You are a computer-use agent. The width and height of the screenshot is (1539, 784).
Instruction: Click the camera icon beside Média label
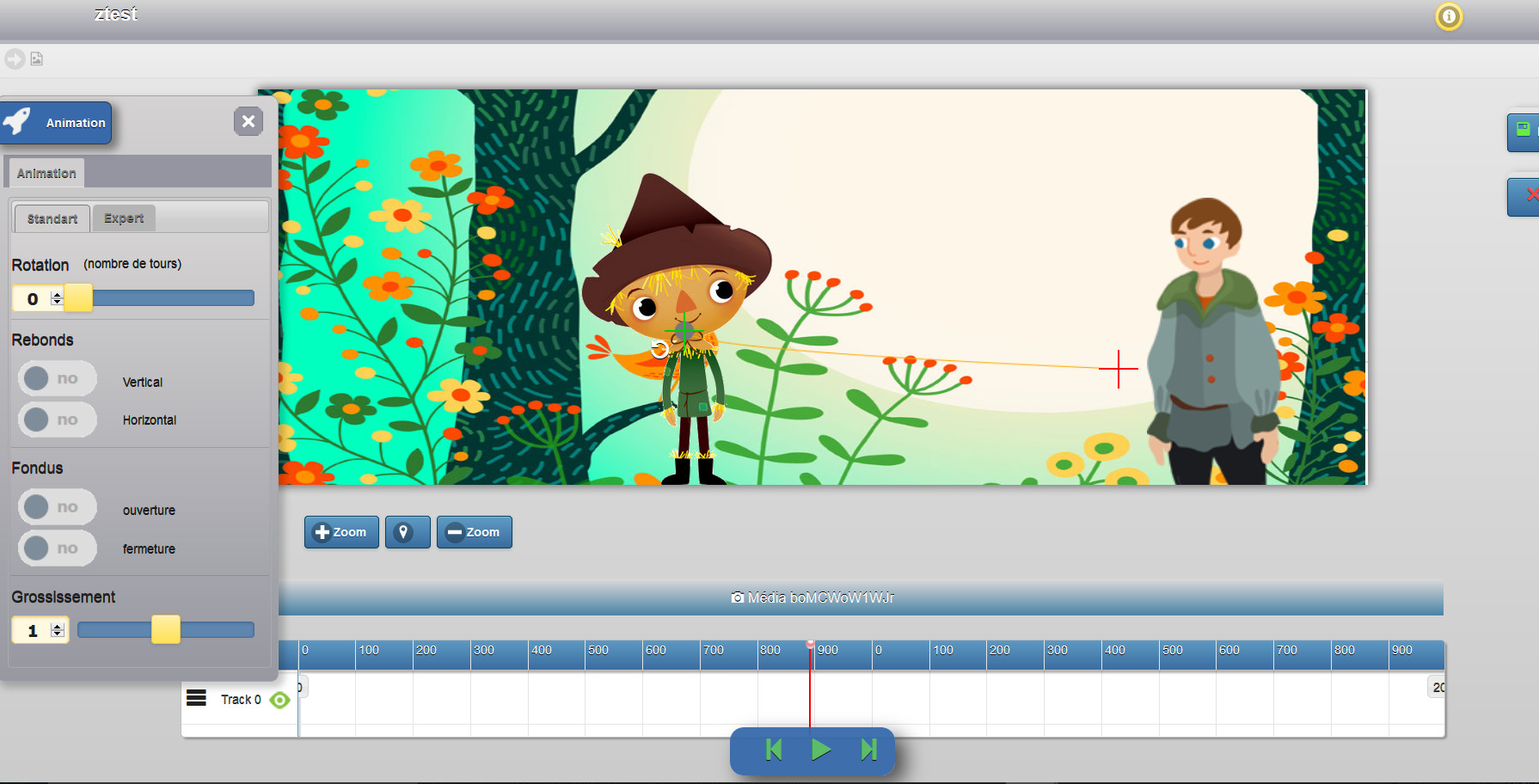pos(738,597)
